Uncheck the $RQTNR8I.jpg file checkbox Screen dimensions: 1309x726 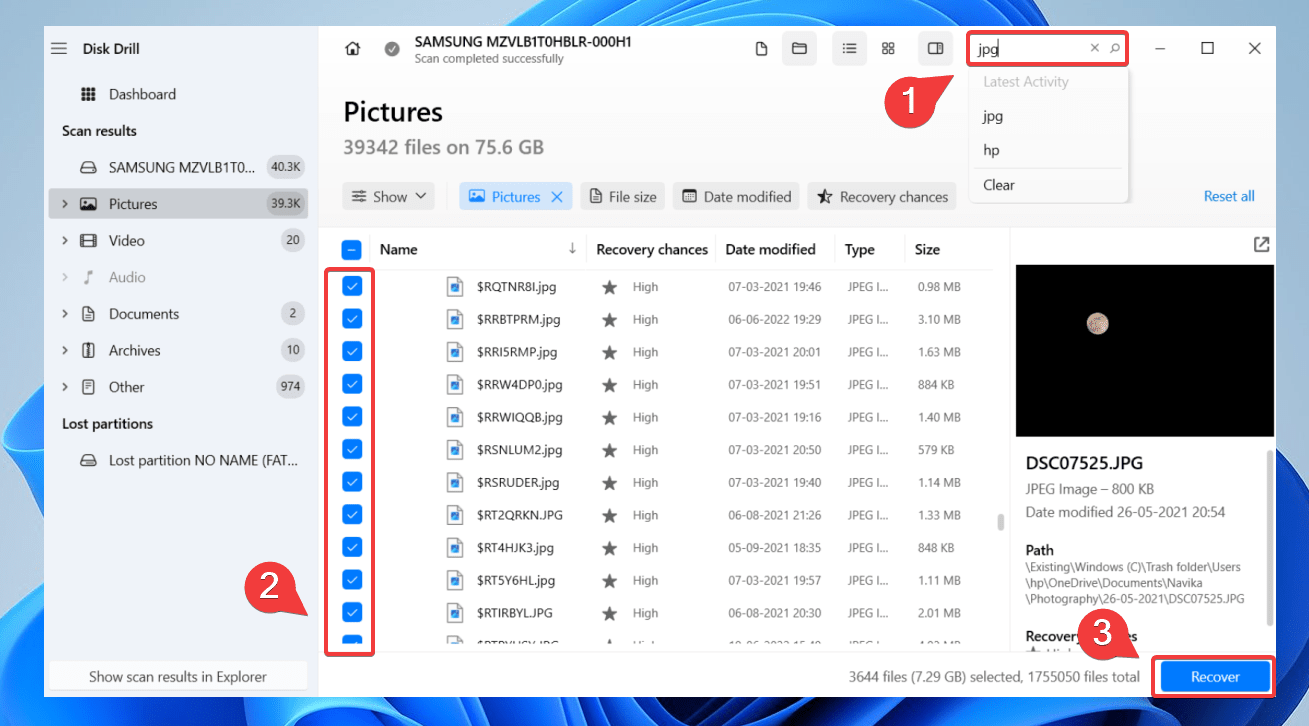coord(352,287)
